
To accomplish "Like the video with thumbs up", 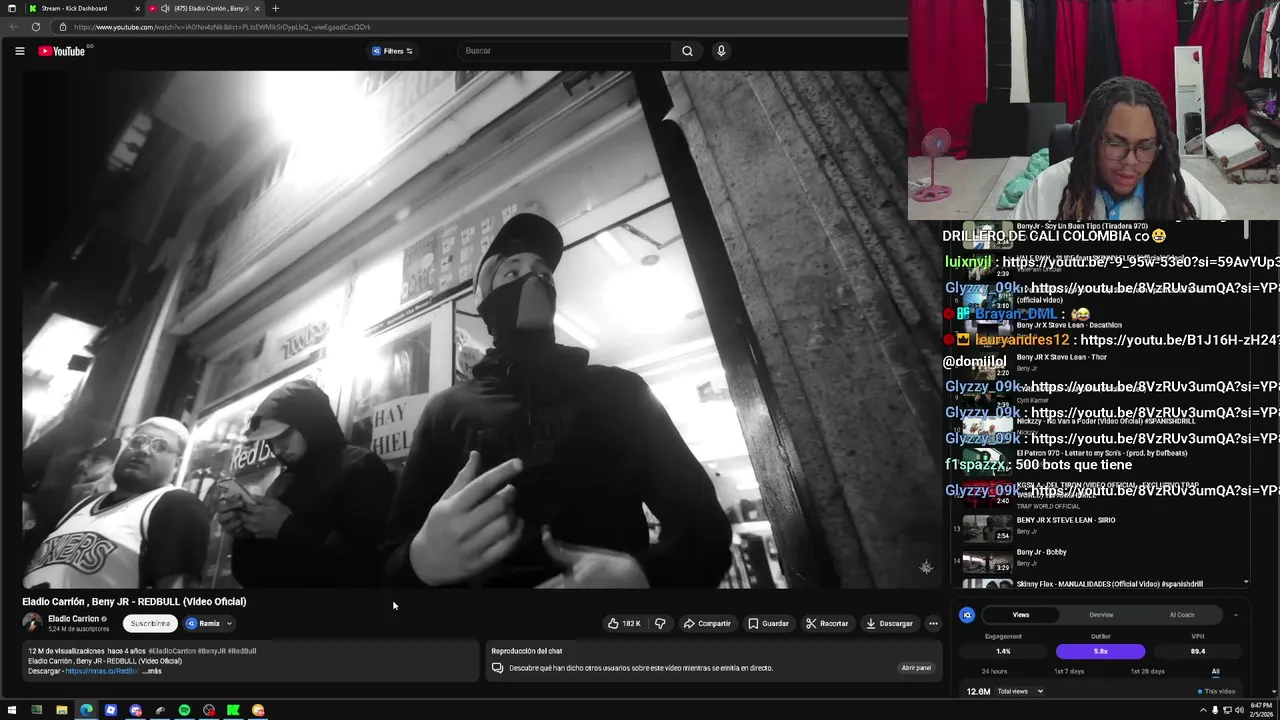I will (624, 623).
